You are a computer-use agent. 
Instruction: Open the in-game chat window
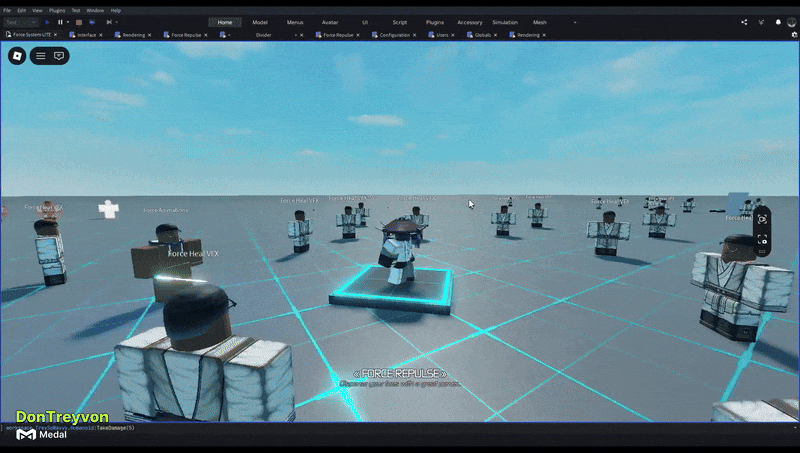59,56
